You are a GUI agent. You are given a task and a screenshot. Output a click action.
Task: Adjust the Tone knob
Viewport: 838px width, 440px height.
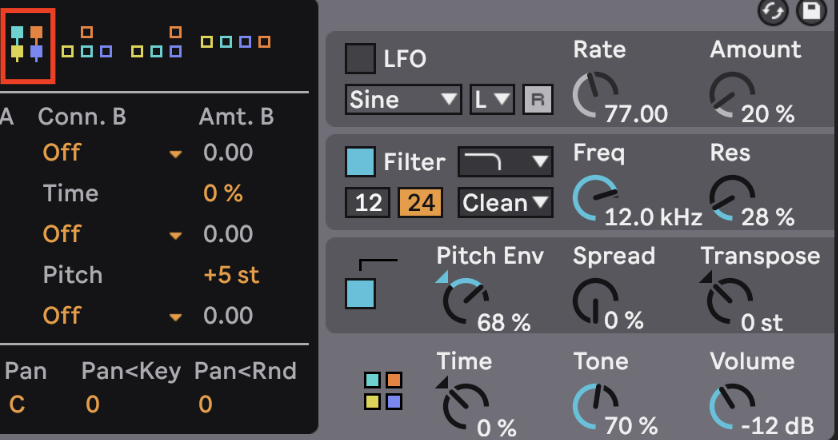[x=595, y=406]
